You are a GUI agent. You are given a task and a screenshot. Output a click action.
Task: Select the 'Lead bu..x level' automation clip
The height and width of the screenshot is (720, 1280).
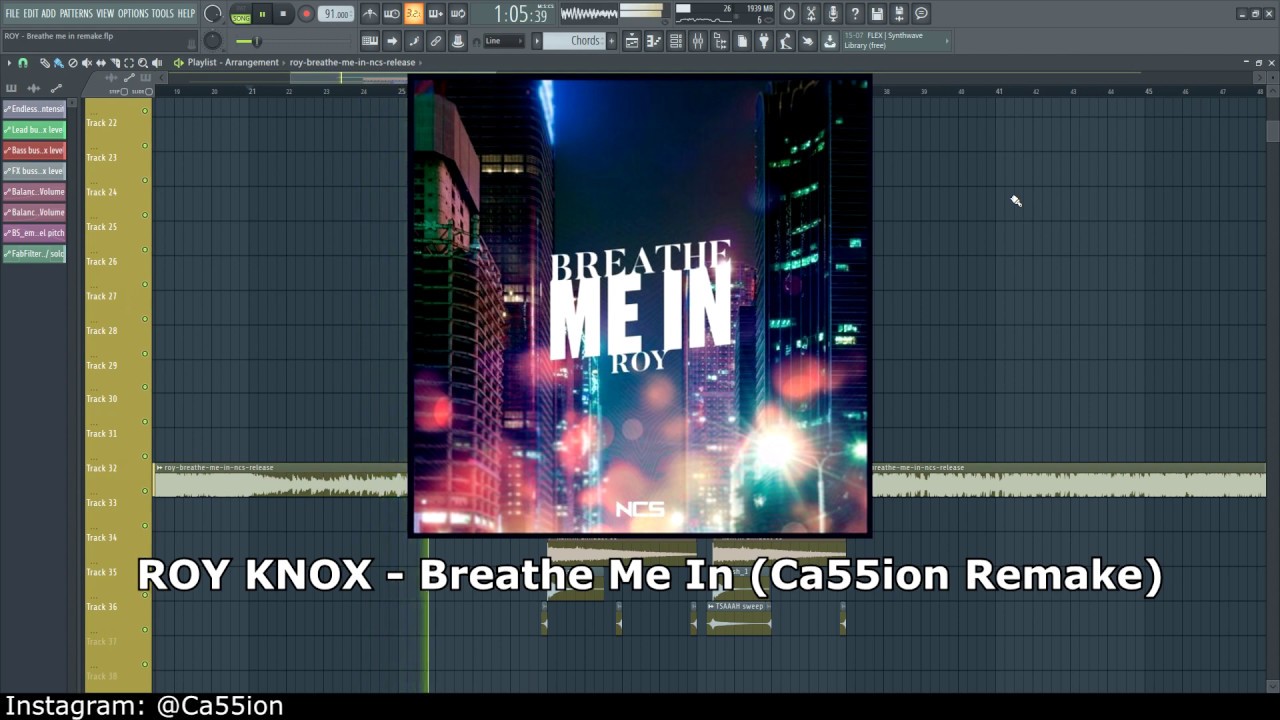coord(34,130)
